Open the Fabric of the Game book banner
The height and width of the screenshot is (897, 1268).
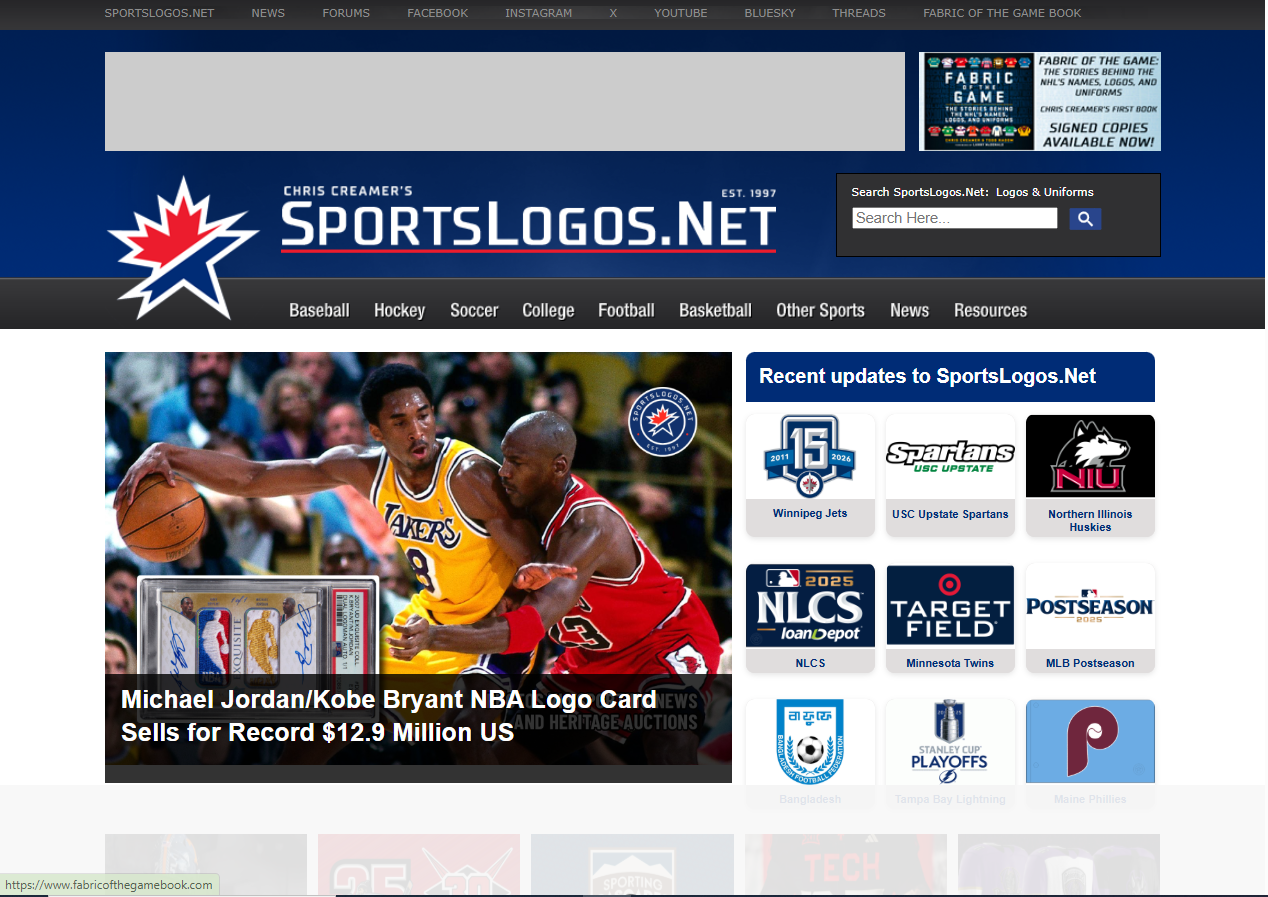click(x=1039, y=101)
